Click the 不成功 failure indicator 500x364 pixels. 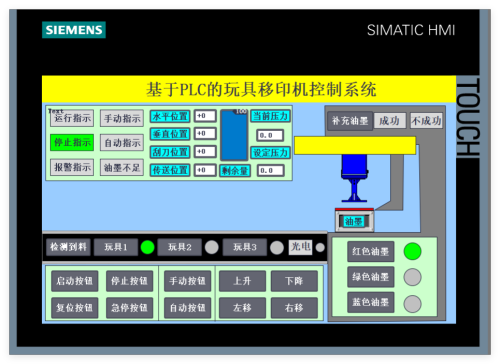point(426,121)
